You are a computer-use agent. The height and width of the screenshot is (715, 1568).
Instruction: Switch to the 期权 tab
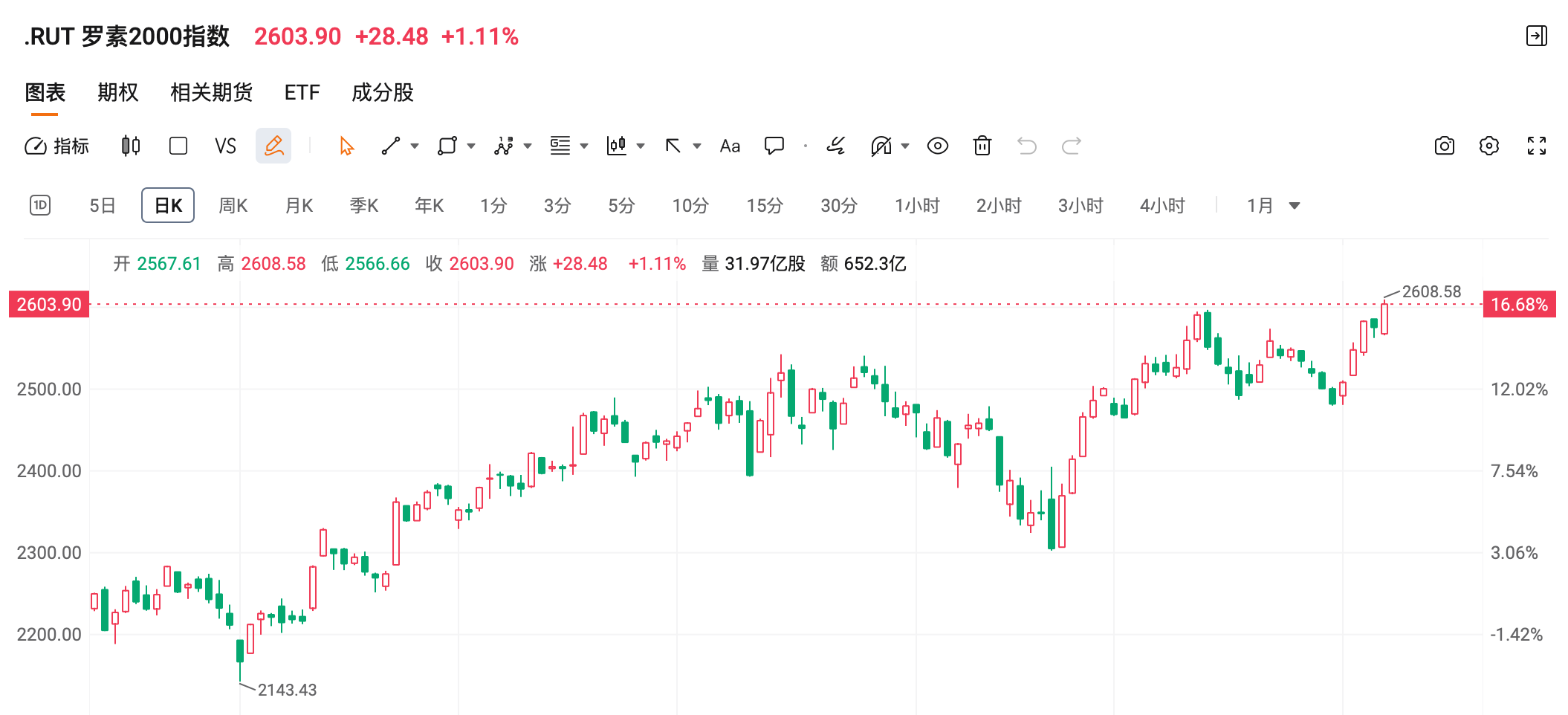pyautogui.click(x=118, y=93)
